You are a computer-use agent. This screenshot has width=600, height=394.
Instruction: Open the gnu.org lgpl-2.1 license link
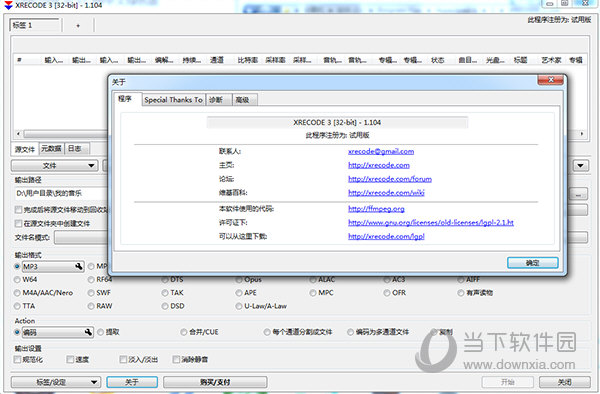pyautogui.click(x=431, y=223)
